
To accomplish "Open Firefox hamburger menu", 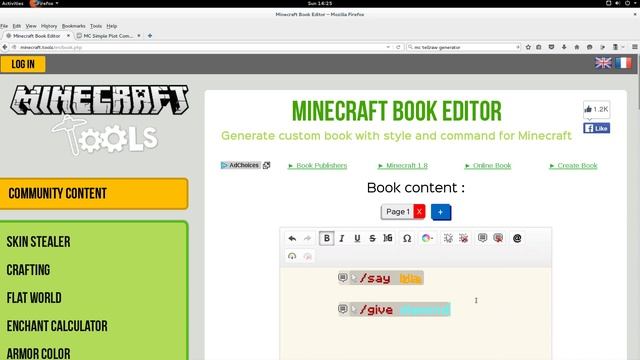I will pos(635,47).
